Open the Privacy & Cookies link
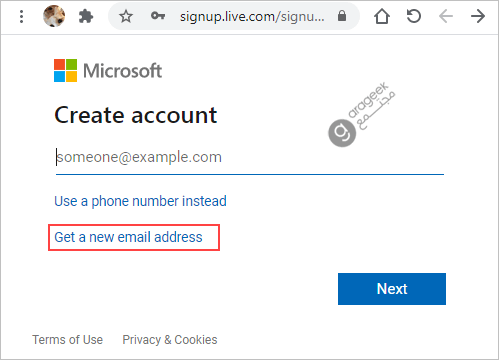Screen dimensions: 499x360 [x=170, y=340]
